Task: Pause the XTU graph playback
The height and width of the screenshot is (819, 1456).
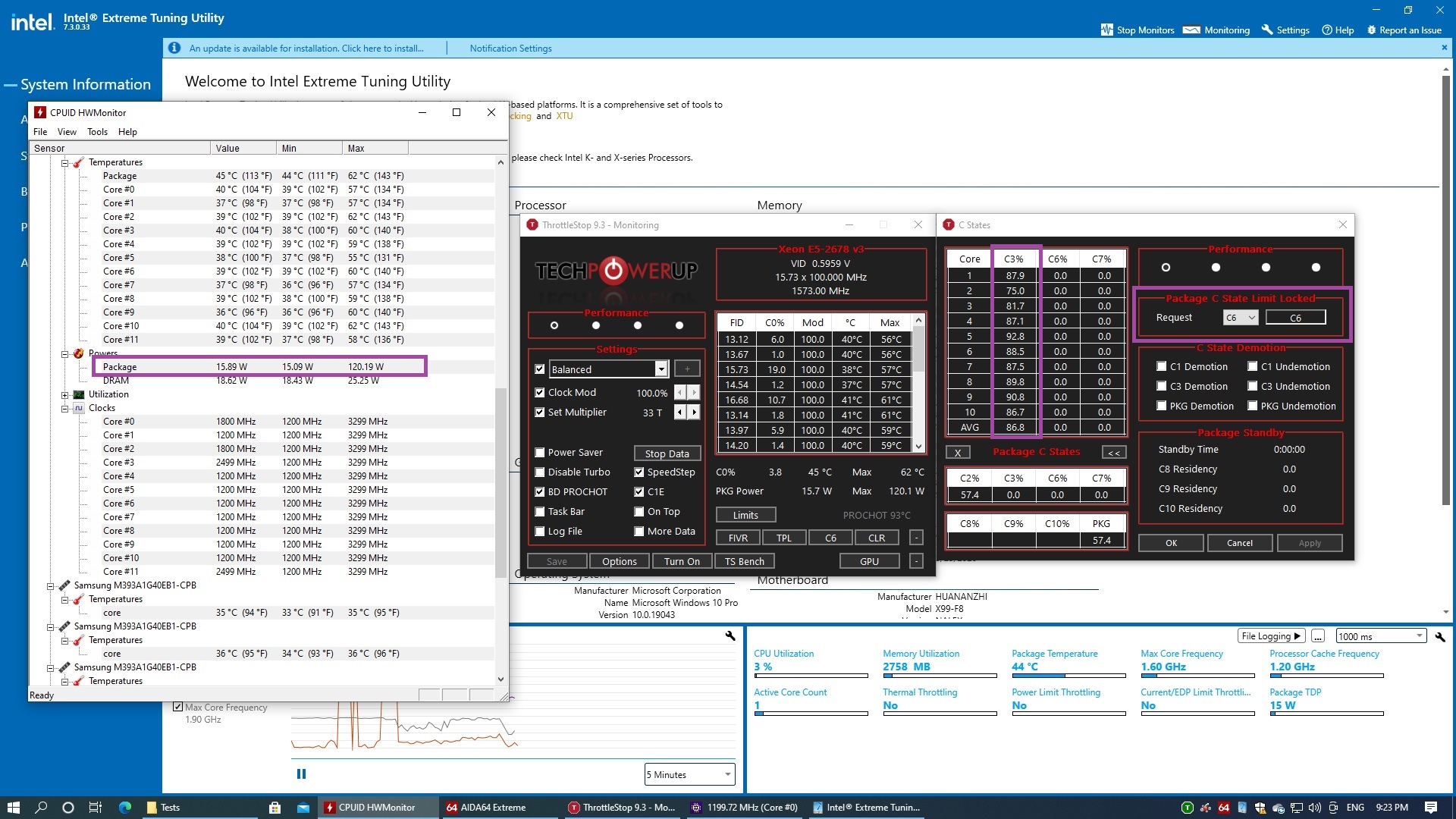Action: click(301, 774)
